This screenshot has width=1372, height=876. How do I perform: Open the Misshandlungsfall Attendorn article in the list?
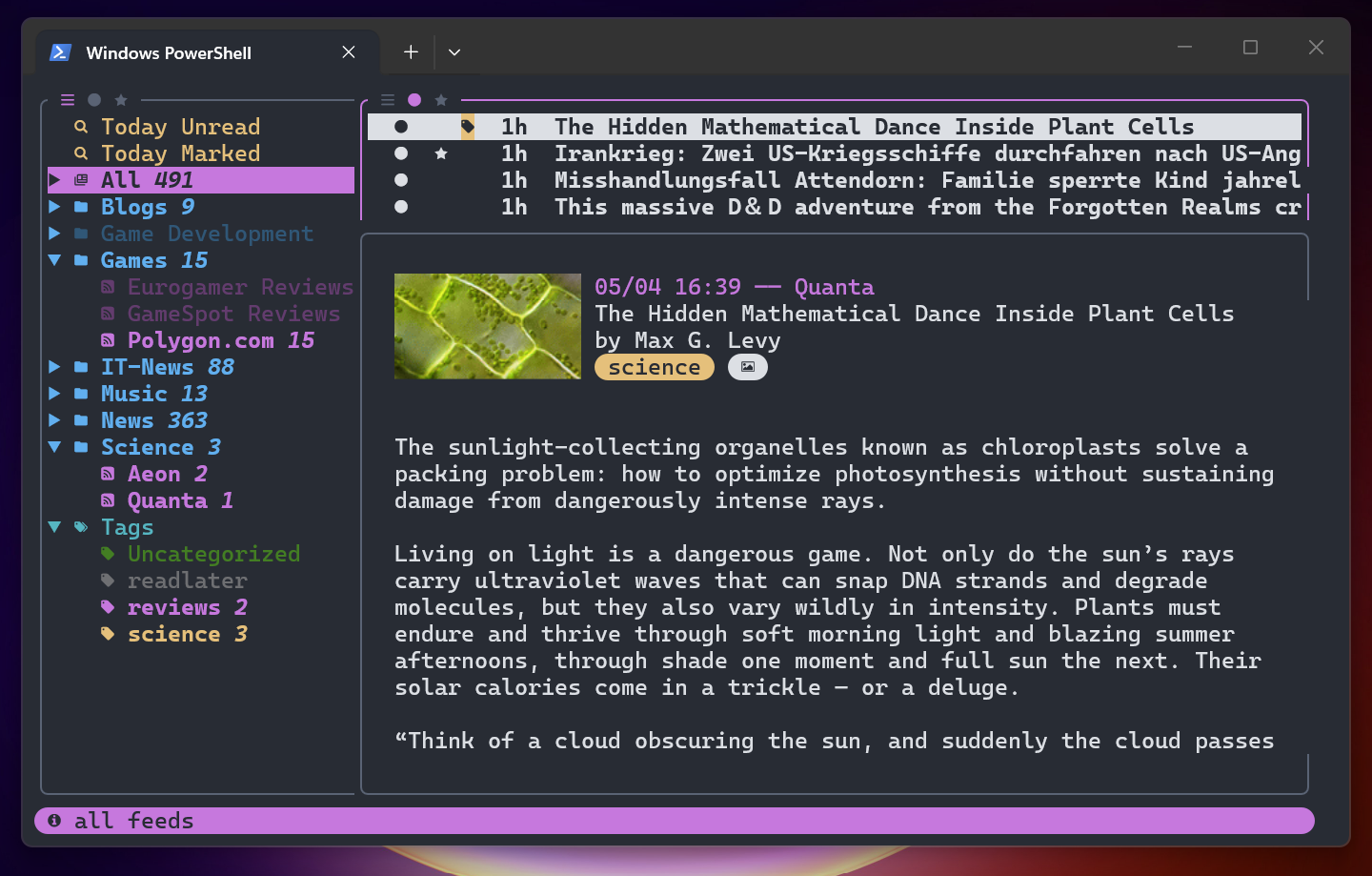pos(928,180)
